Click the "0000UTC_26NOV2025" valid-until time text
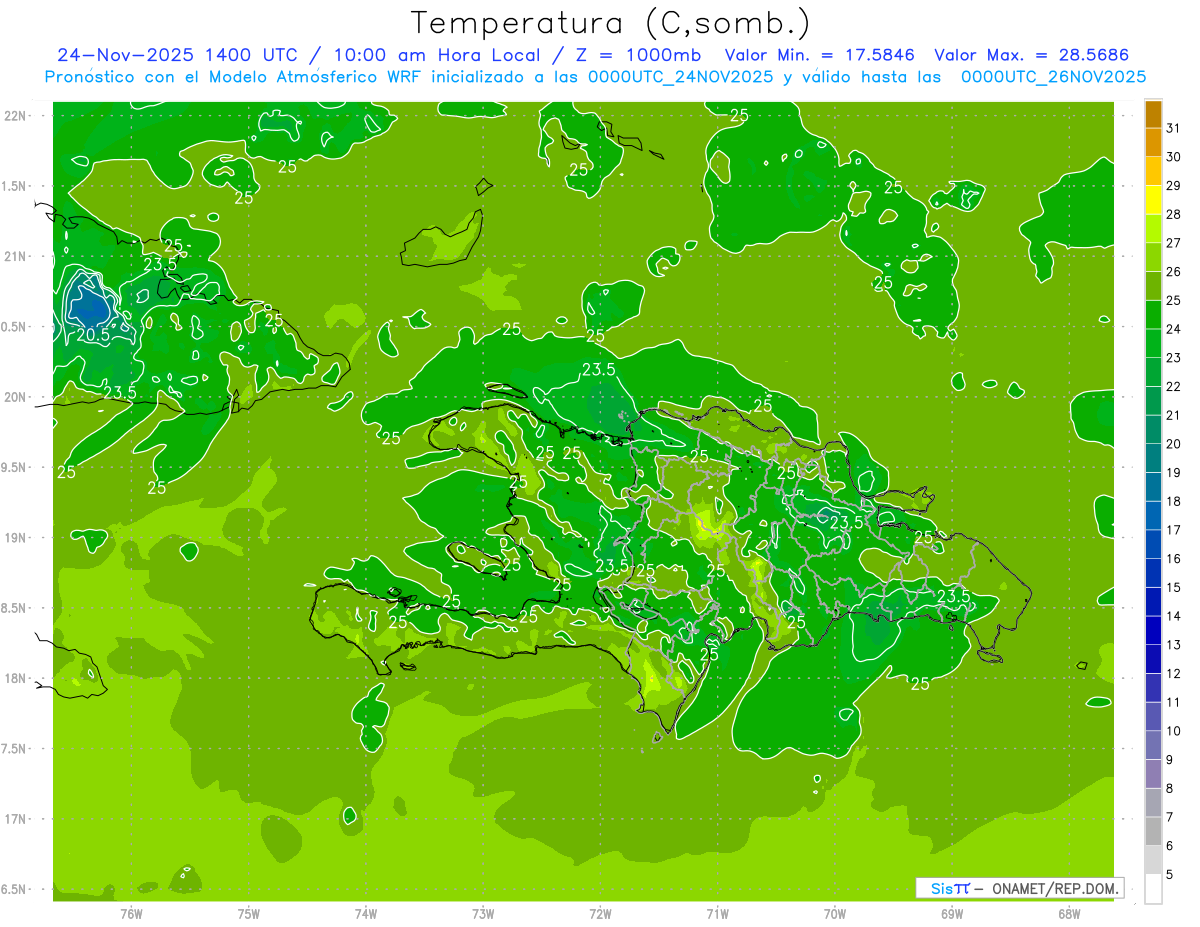The height and width of the screenshot is (927, 1200). (x=1053, y=77)
